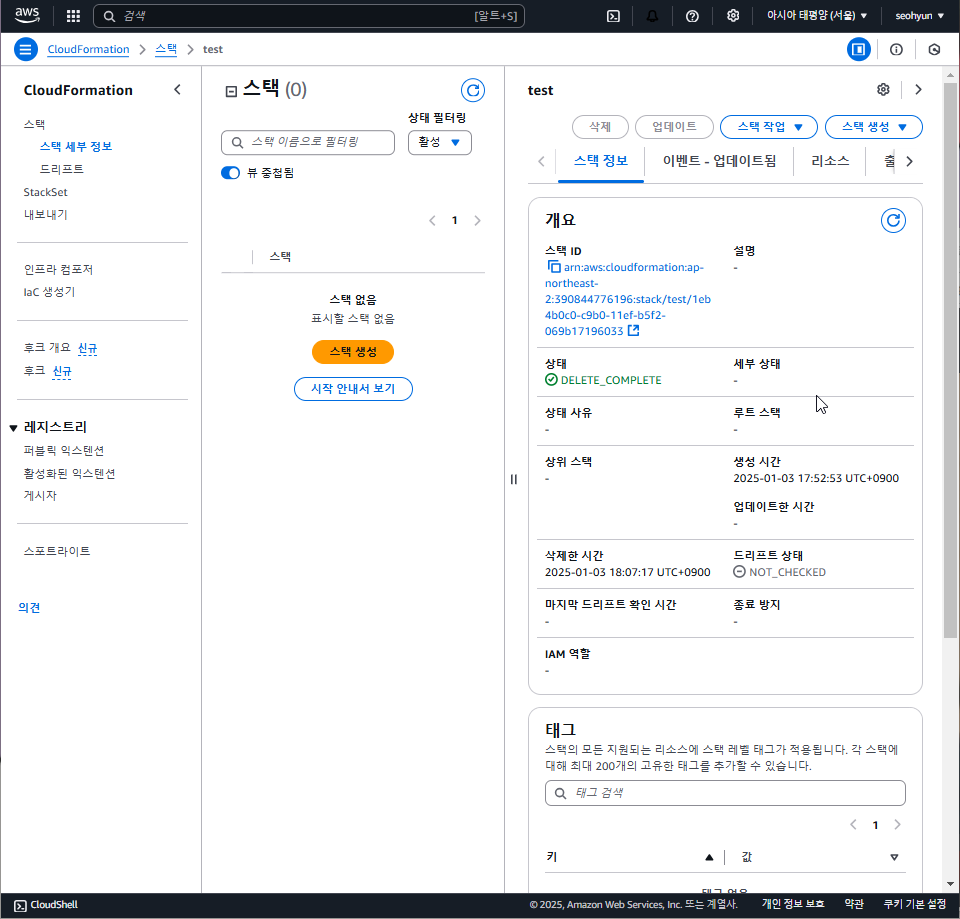Open the top bar settings gear
This screenshot has height=919, width=960.
(733, 16)
